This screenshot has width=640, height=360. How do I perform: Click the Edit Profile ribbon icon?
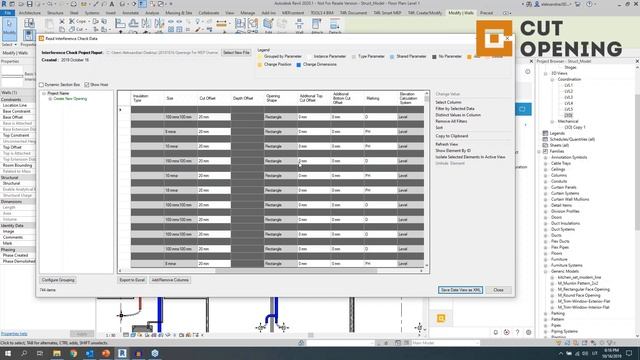click(268, 25)
